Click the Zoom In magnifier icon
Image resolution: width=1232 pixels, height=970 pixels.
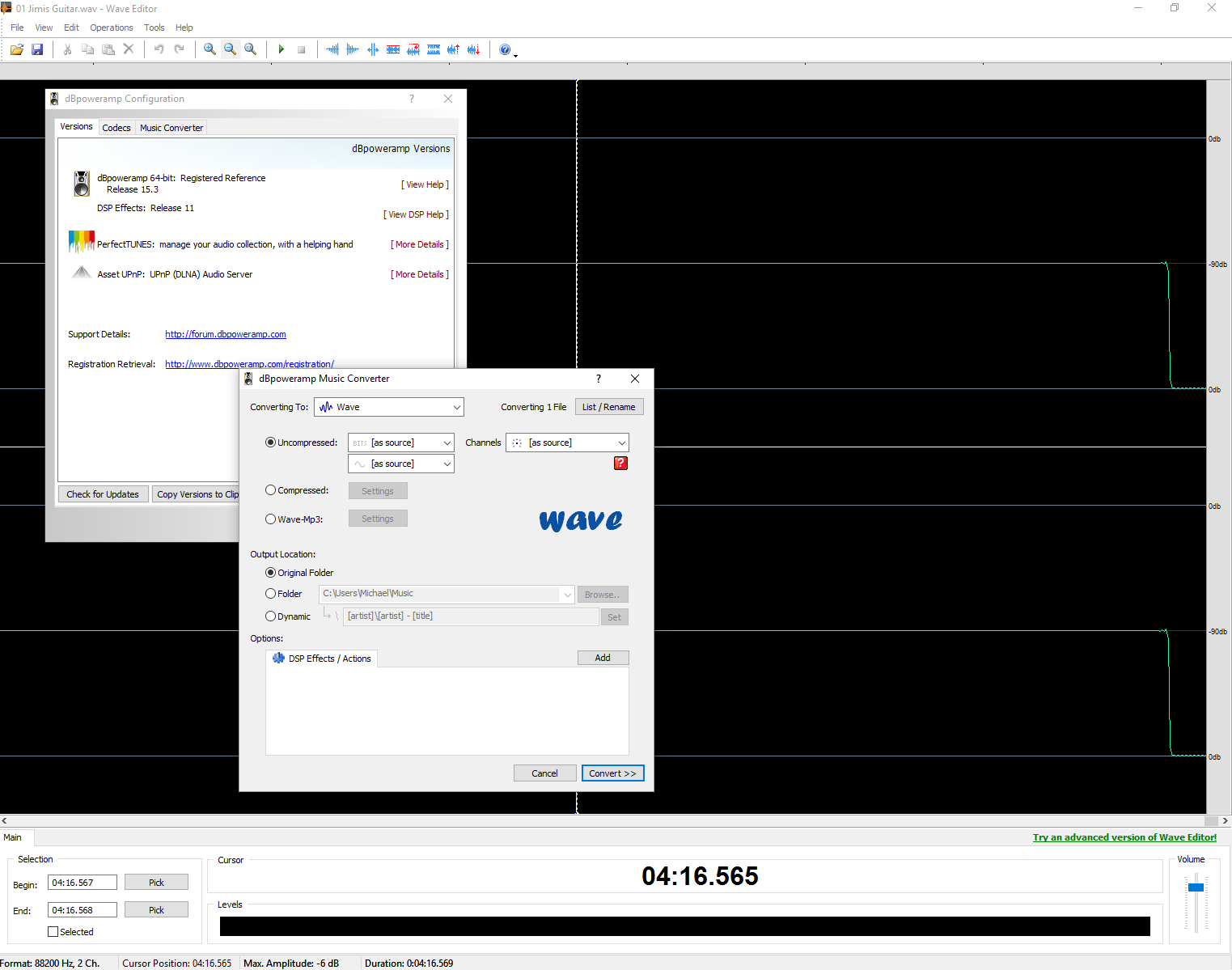click(x=210, y=49)
